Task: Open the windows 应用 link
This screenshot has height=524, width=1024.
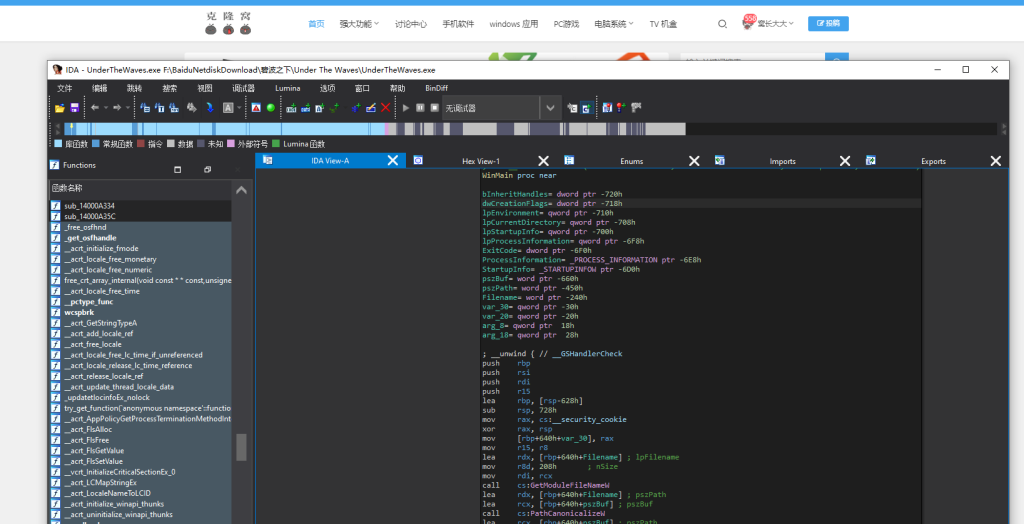Action: click(x=514, y=24)
